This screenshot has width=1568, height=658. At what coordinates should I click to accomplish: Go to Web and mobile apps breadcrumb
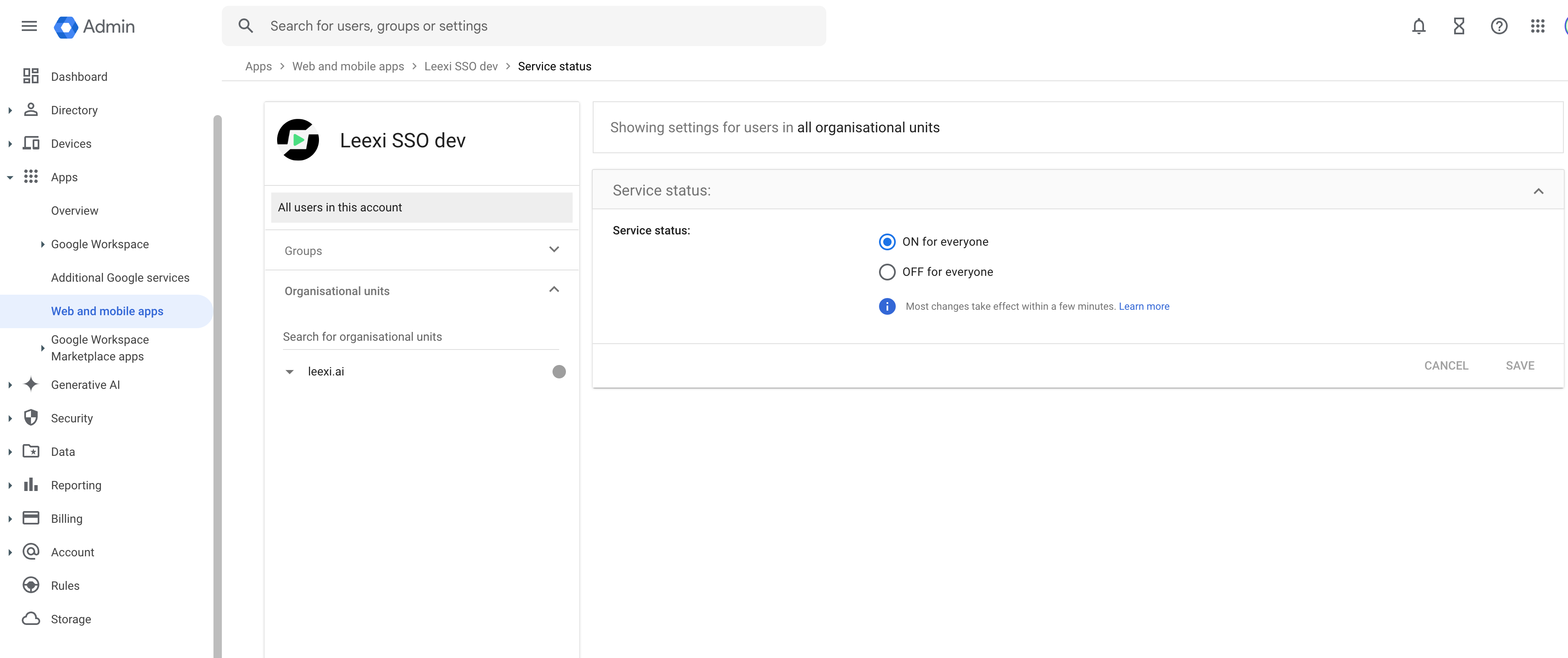tap(347, 67)
